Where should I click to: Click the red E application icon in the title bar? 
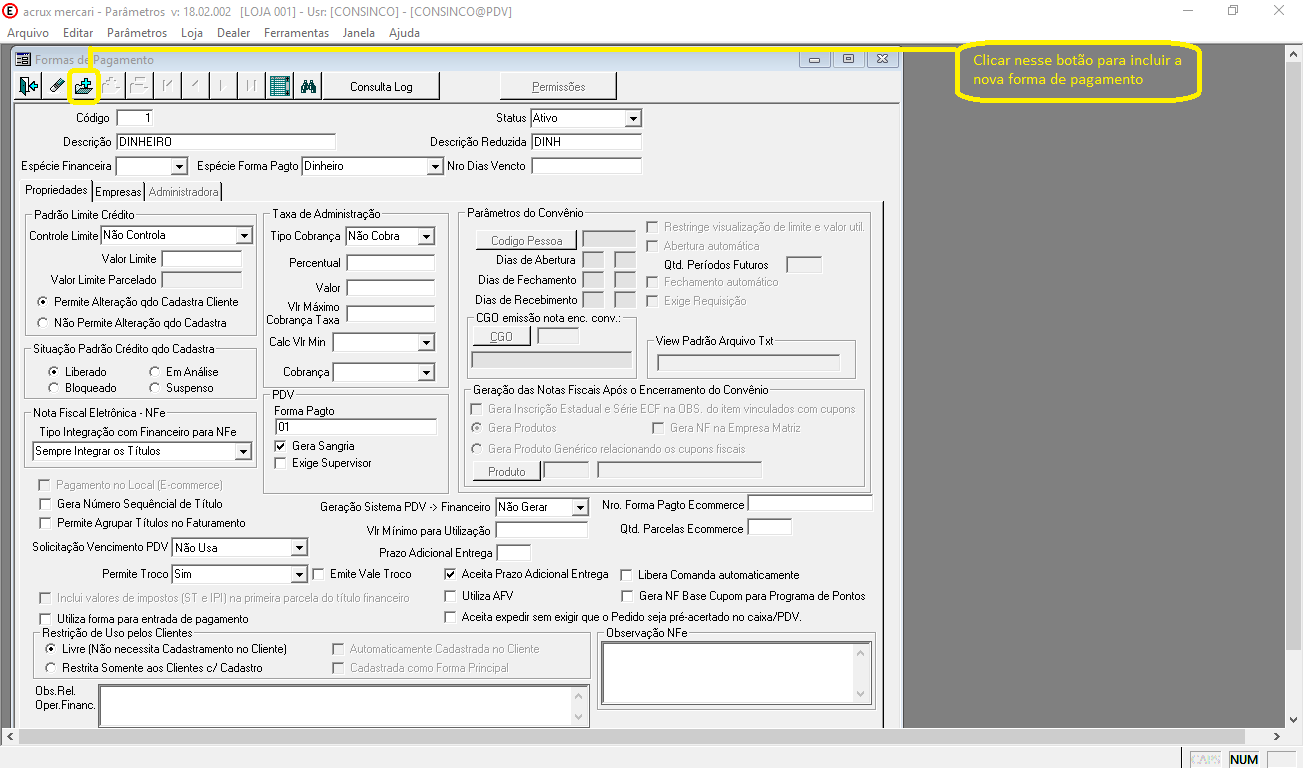[x=11, y=11]
